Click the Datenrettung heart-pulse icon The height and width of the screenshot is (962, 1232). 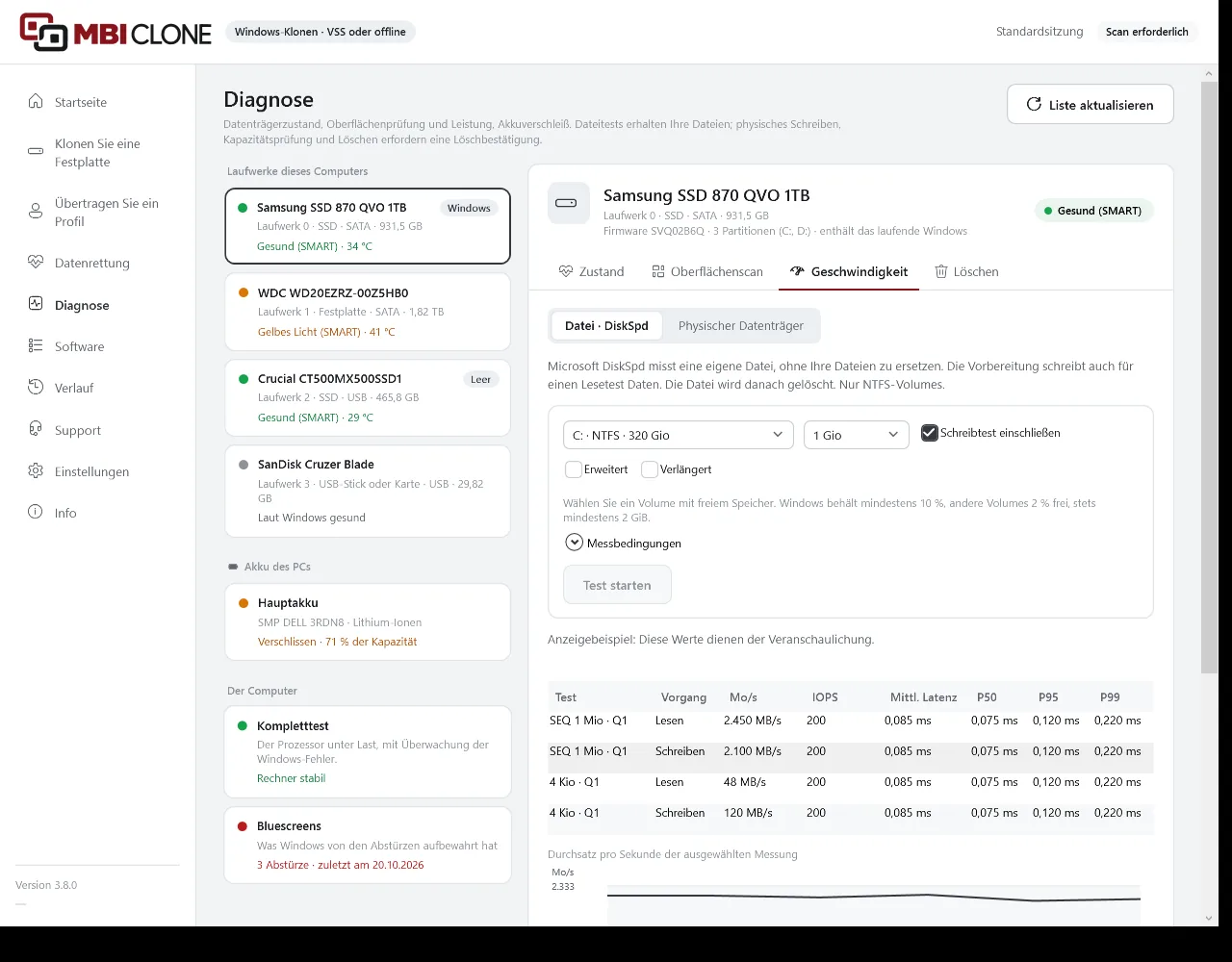tap(36, 263)
